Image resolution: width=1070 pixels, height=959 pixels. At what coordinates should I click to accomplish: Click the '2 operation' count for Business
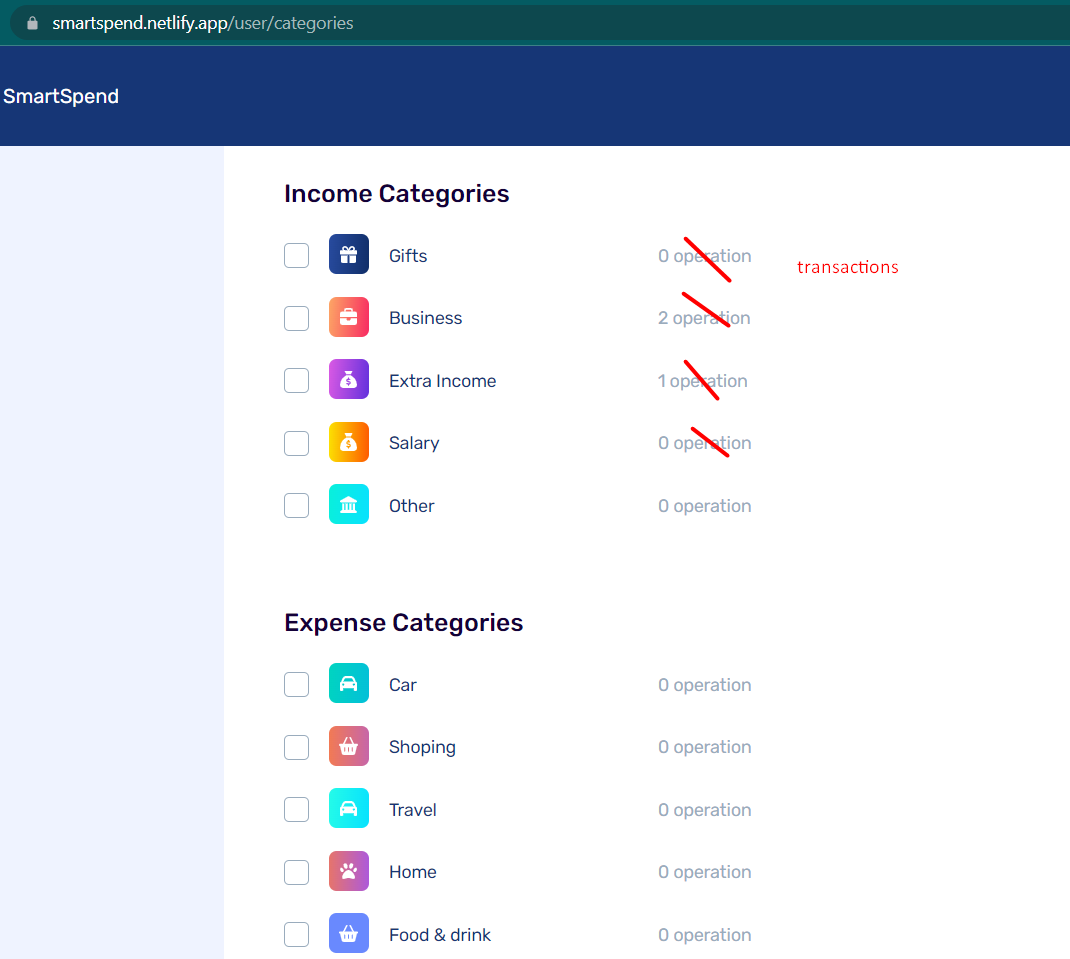click(x=704, y=317)
